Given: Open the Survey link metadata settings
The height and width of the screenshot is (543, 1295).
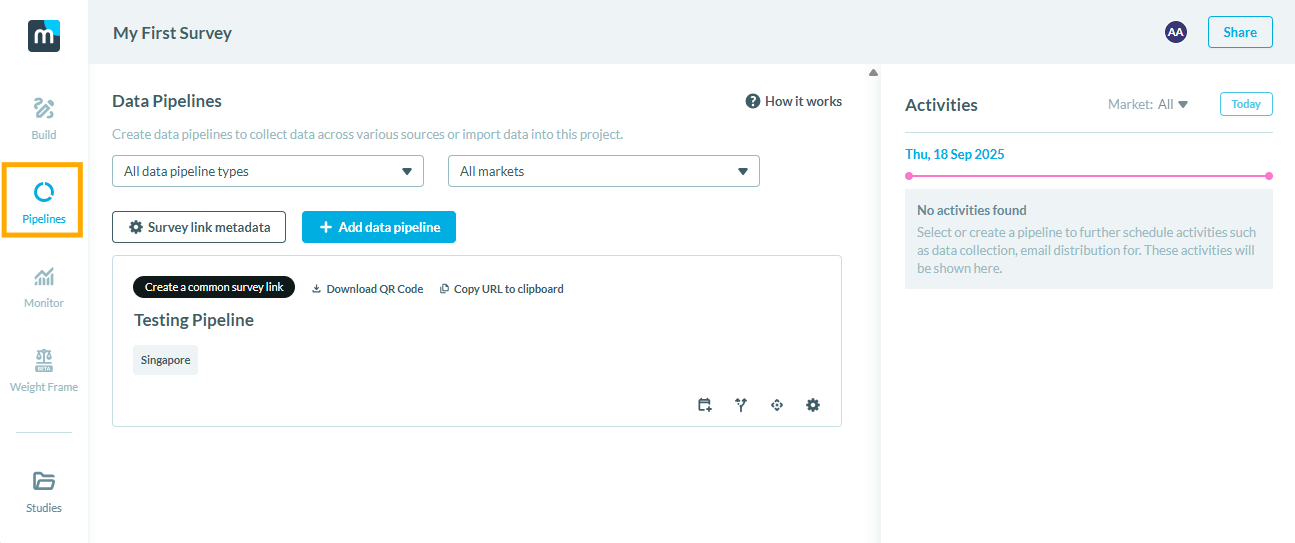Looking at the screenshot, I should (x=199, y=227).
